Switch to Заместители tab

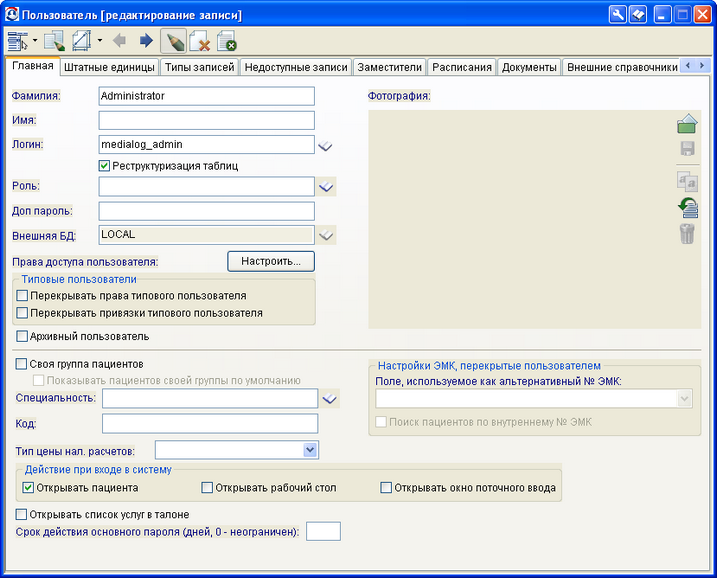(390, 67)
